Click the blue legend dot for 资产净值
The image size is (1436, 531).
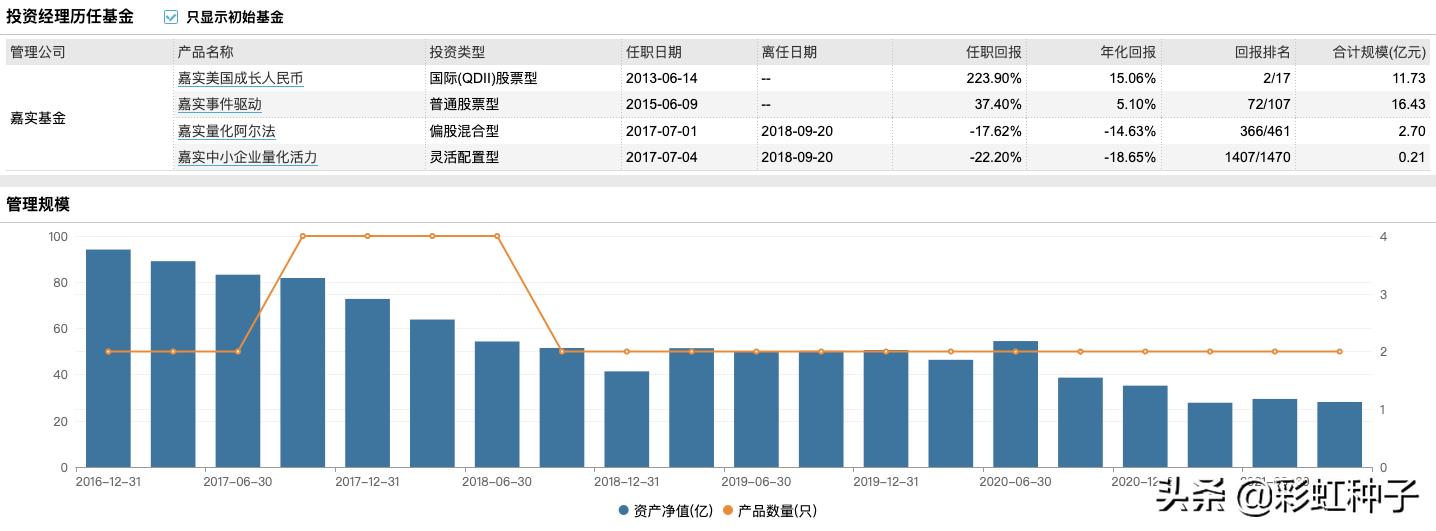pyautogui.click(x=624, y=511)
